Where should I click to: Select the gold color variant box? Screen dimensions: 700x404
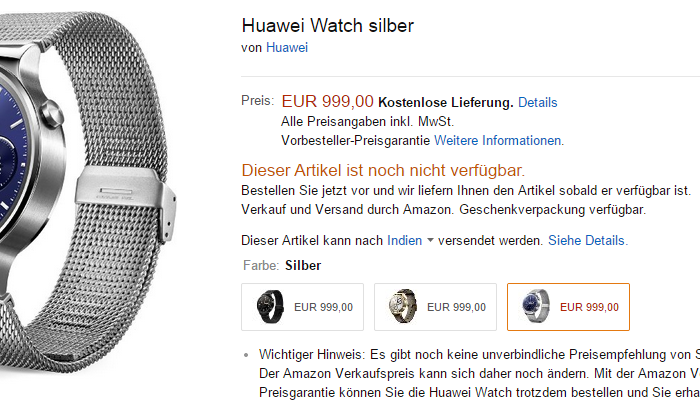pyautogui.click(x=435, y=307)
